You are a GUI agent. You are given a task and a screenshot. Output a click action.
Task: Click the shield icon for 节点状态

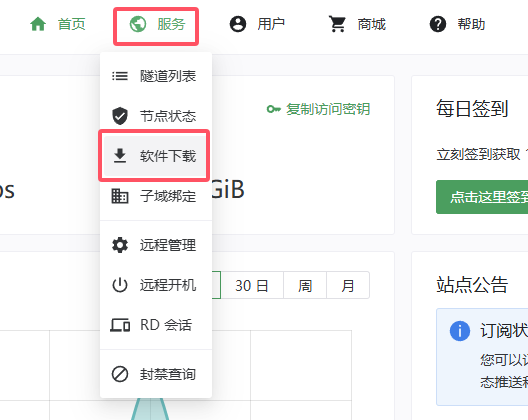coord(120,116)
